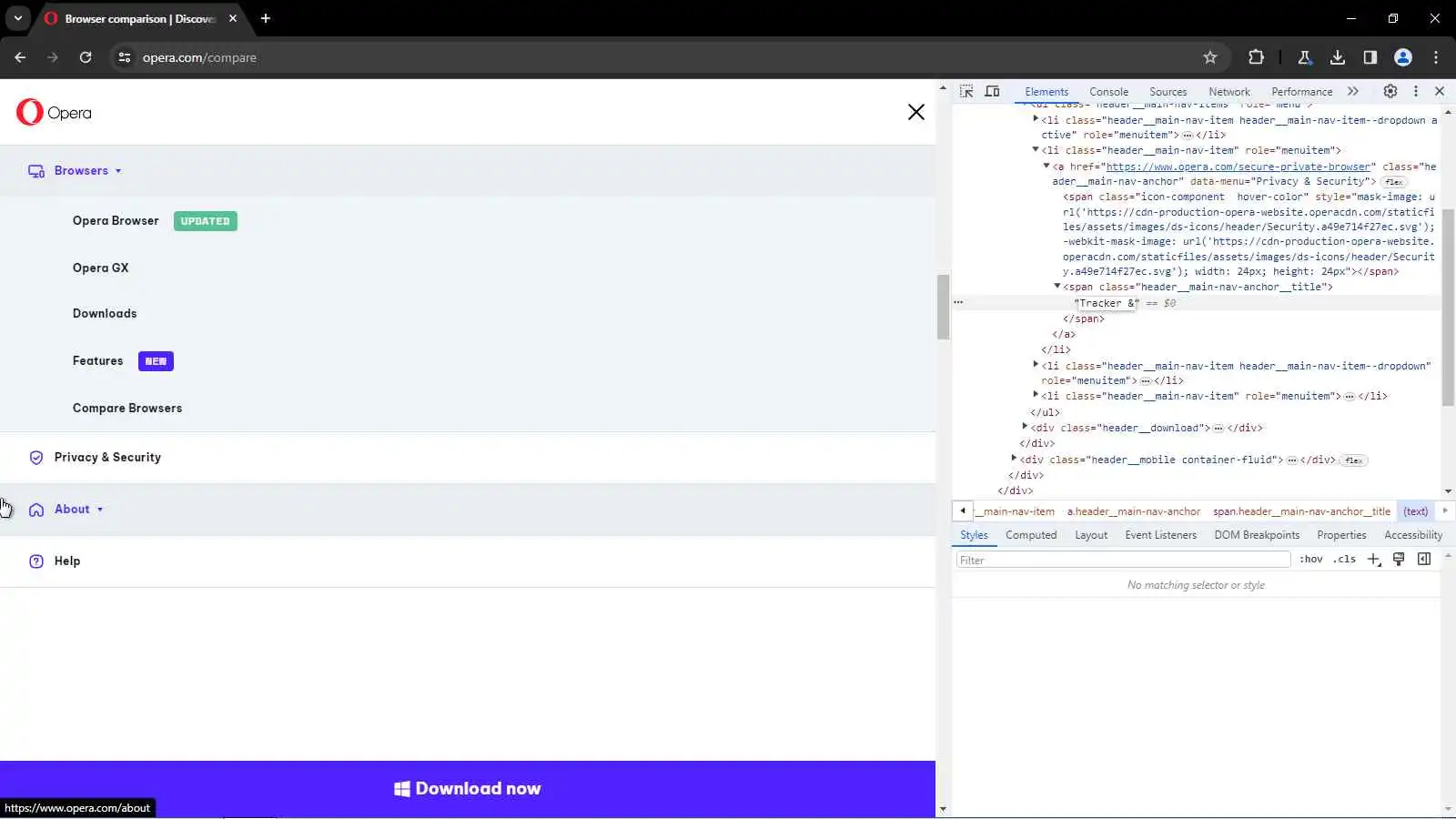The height and width of the screenshot is (819, 1456).
Task: Click the Opera logo
Action: tap(54, 112)
